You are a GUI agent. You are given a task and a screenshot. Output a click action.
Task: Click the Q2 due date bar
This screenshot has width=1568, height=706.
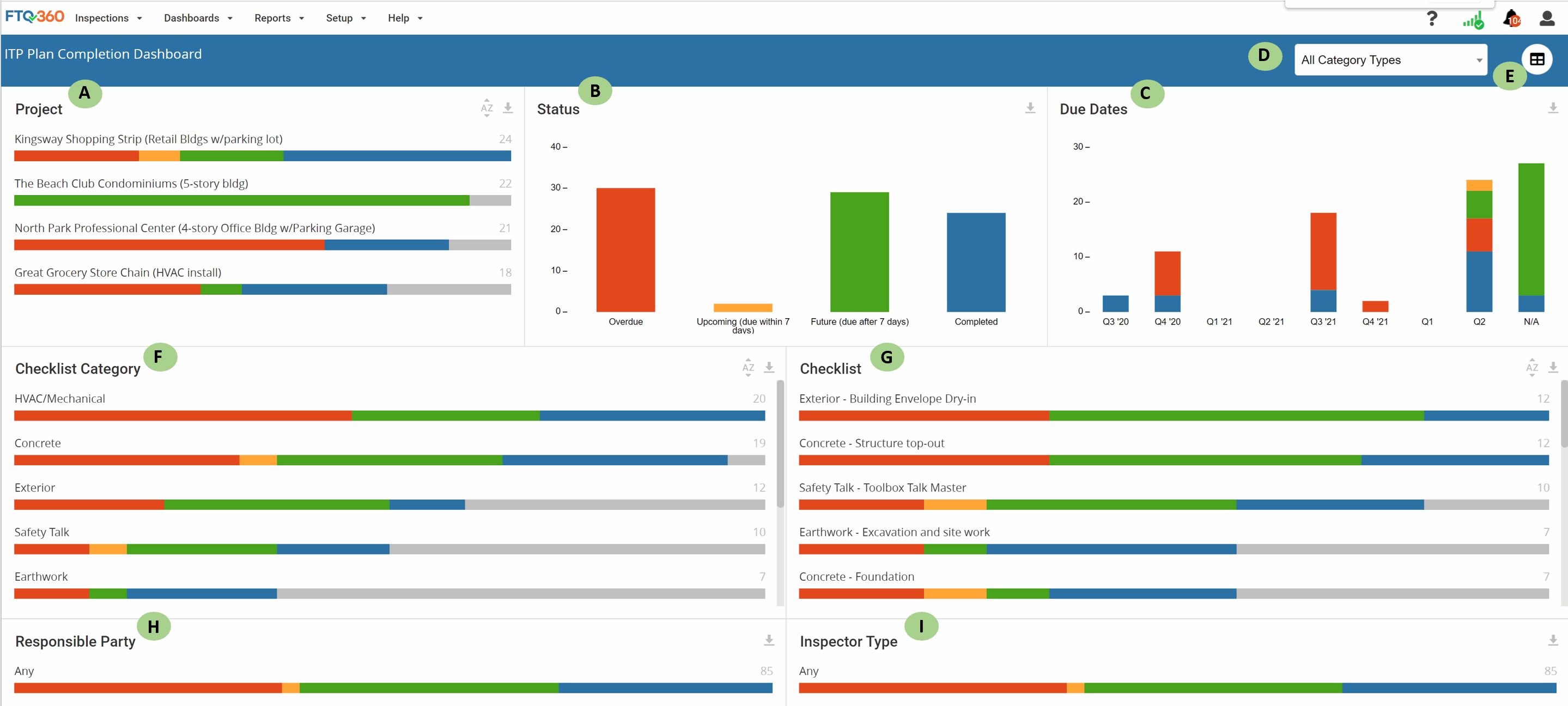[1479, 246]
